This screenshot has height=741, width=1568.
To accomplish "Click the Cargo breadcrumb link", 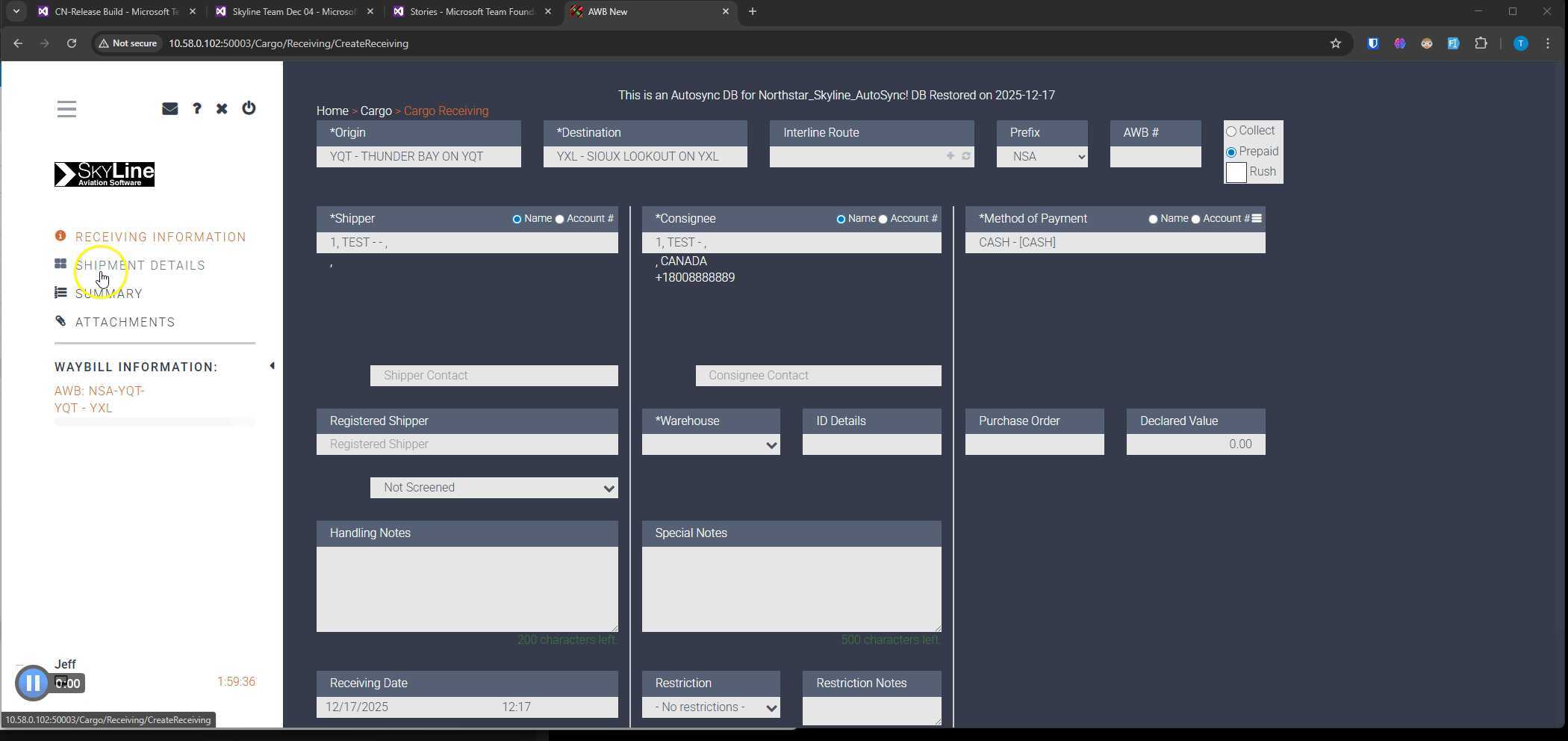I will point(376,111).
